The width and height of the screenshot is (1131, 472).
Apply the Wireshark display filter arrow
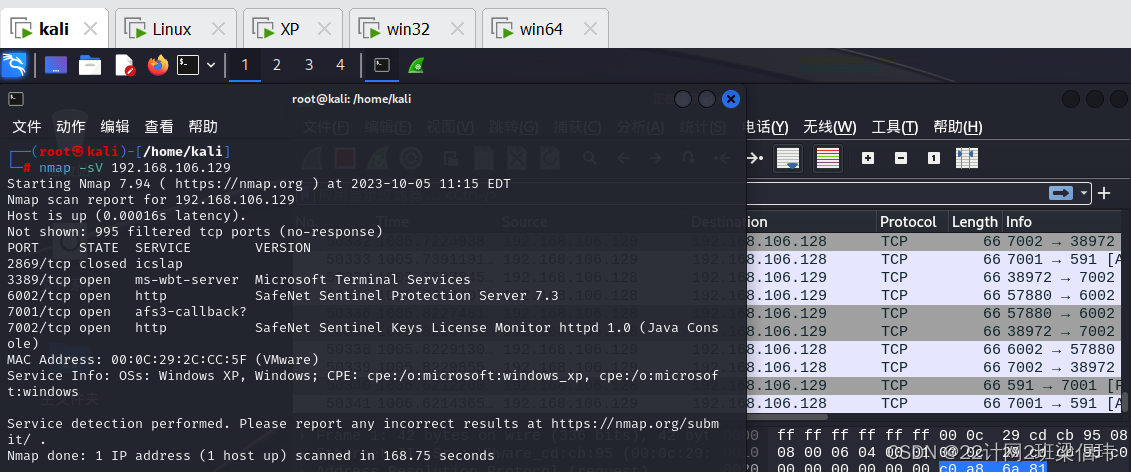coord(1062,193)
